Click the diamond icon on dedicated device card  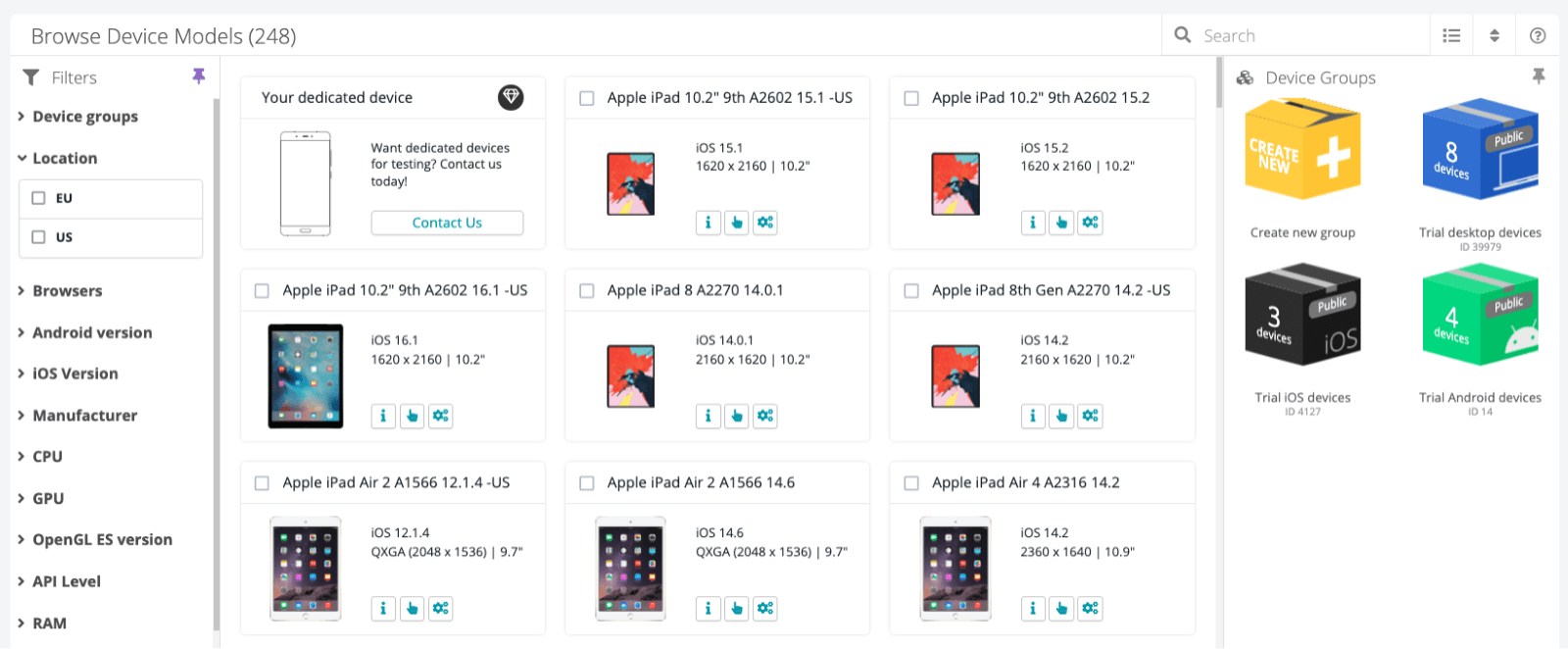coord(511,97)
